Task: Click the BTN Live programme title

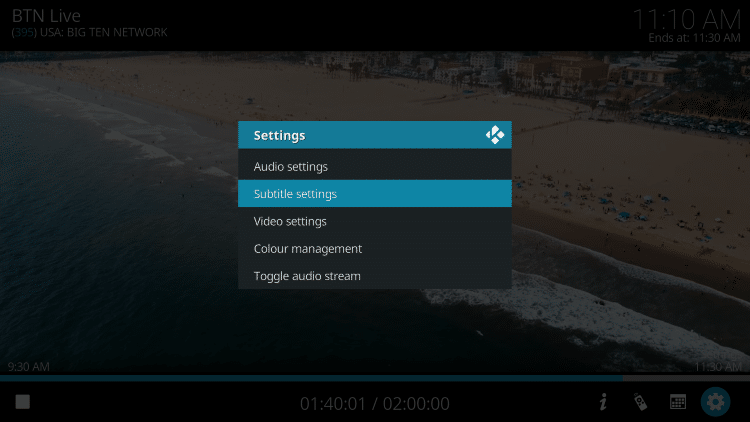Action: pyautogui.click(x=46, y=16)
